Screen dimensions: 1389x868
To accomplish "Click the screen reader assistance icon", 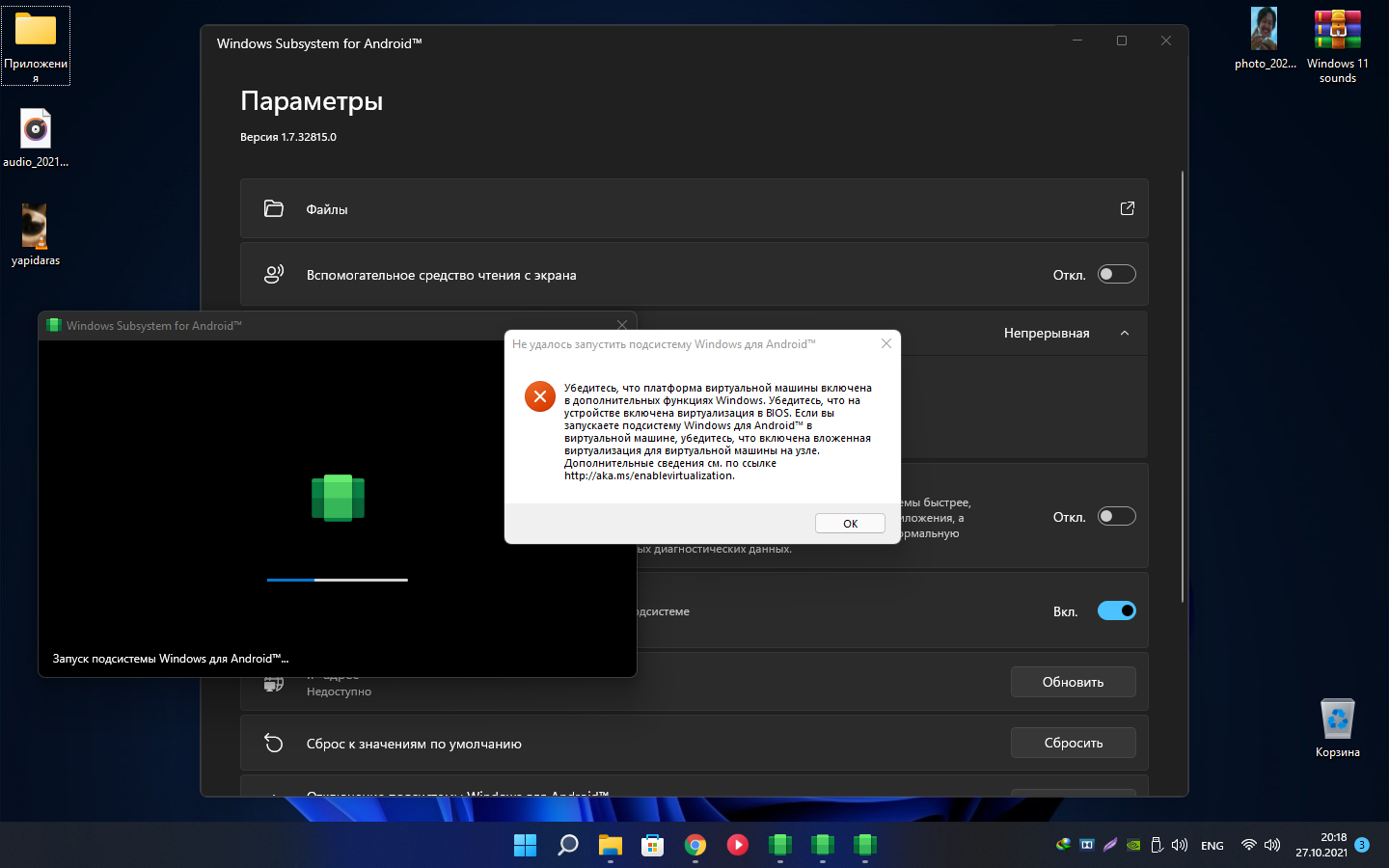I will [274, 274].
